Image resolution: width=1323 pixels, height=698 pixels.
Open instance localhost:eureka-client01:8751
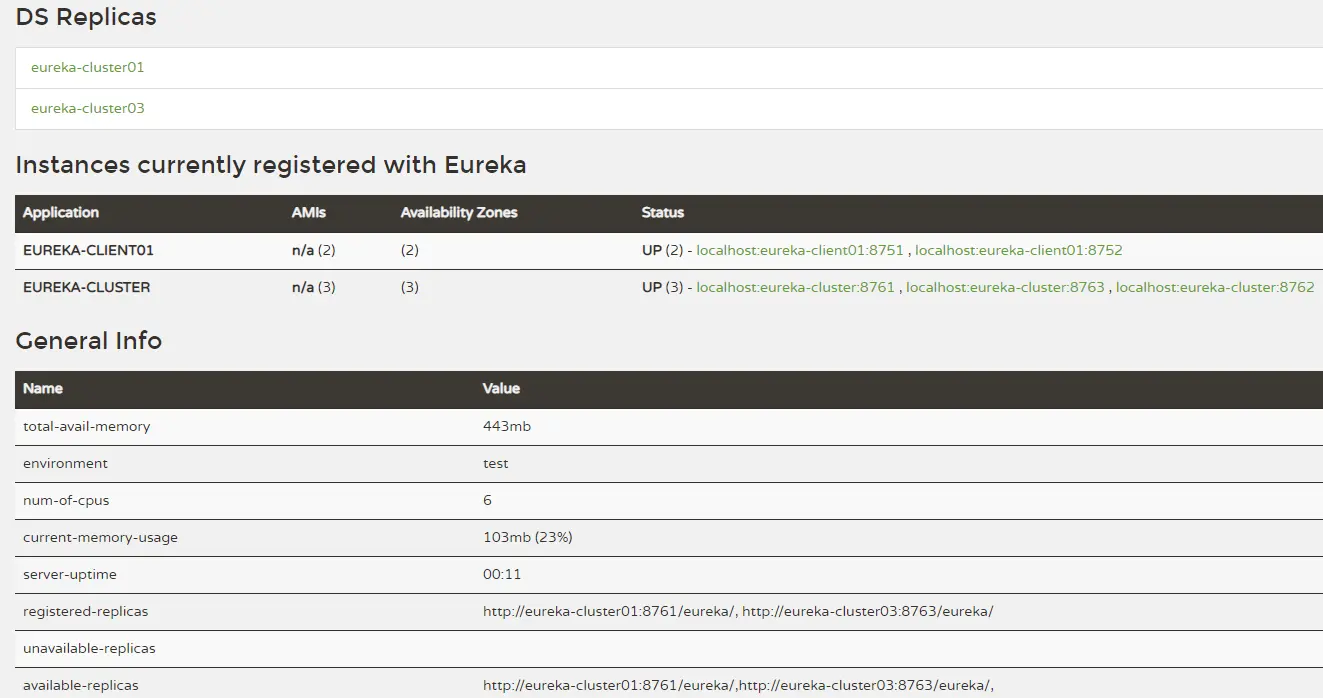point(800,250)
